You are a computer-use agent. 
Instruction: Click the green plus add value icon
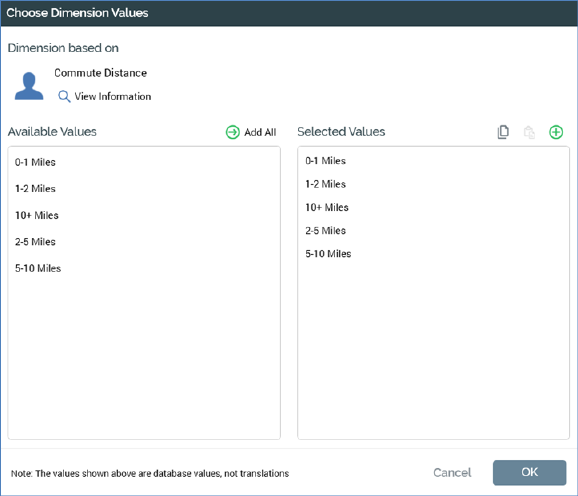[x=556, y=132]
